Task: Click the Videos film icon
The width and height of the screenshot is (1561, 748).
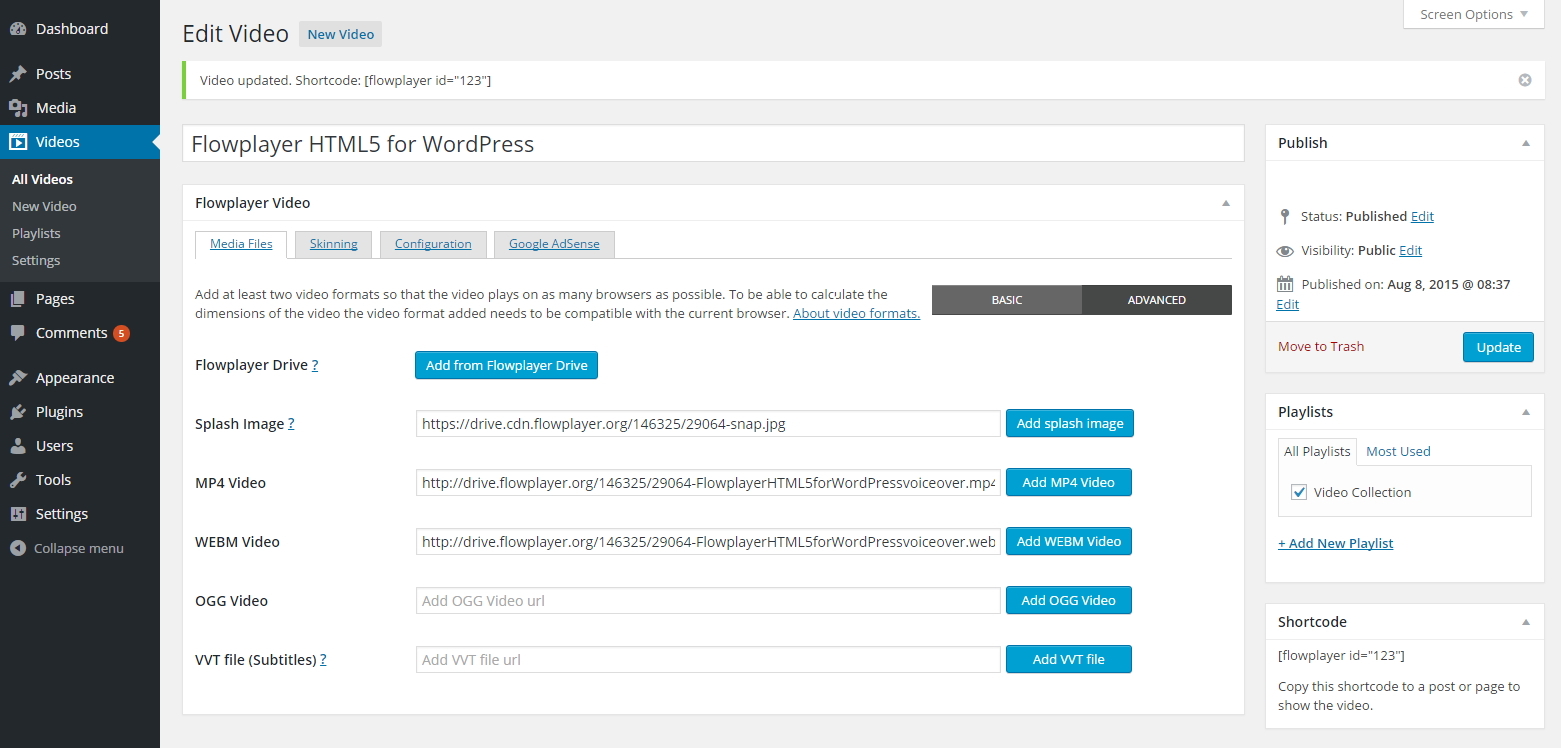Action: tap(18, 142)
